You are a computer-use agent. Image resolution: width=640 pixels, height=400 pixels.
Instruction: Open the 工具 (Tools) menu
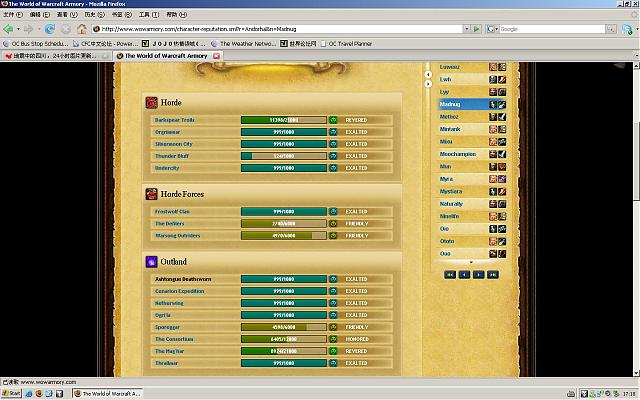pos(149,15)
